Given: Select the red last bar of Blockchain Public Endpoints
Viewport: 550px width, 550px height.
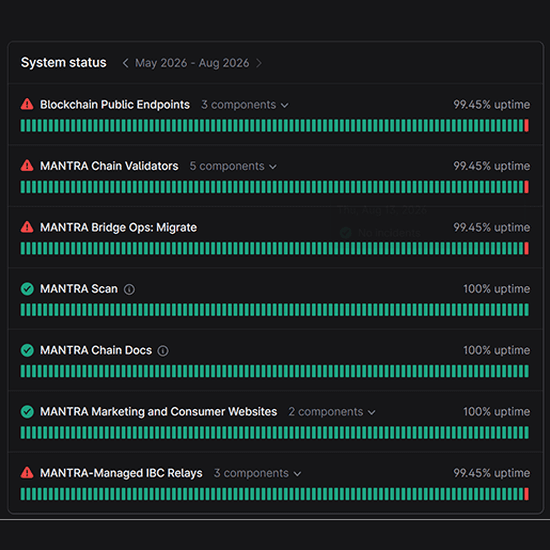Looking at the screenshot, I should click(526, 126).
